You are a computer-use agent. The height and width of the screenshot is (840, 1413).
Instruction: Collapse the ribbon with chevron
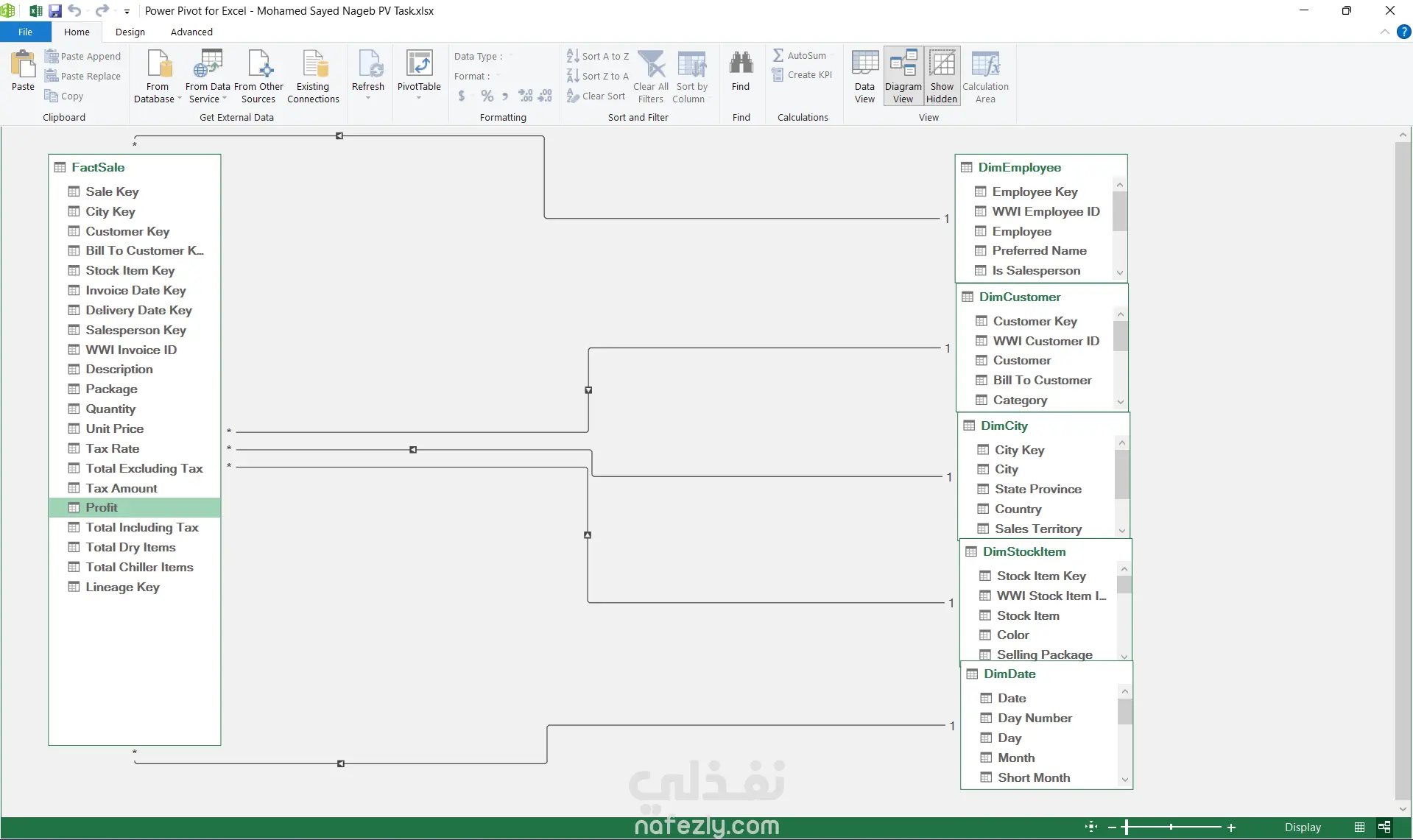[x=1385, y=32]
